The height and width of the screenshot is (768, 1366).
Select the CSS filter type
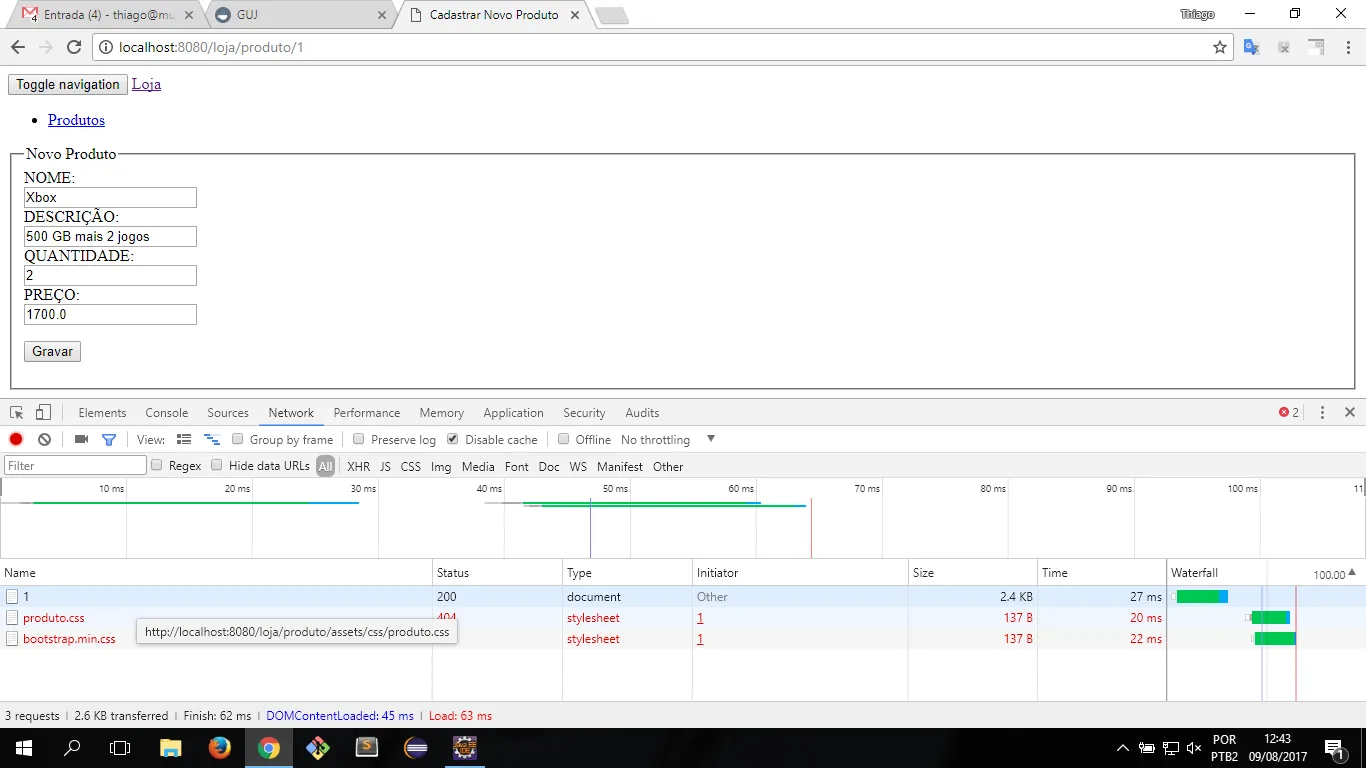click(x=411, y=466)
